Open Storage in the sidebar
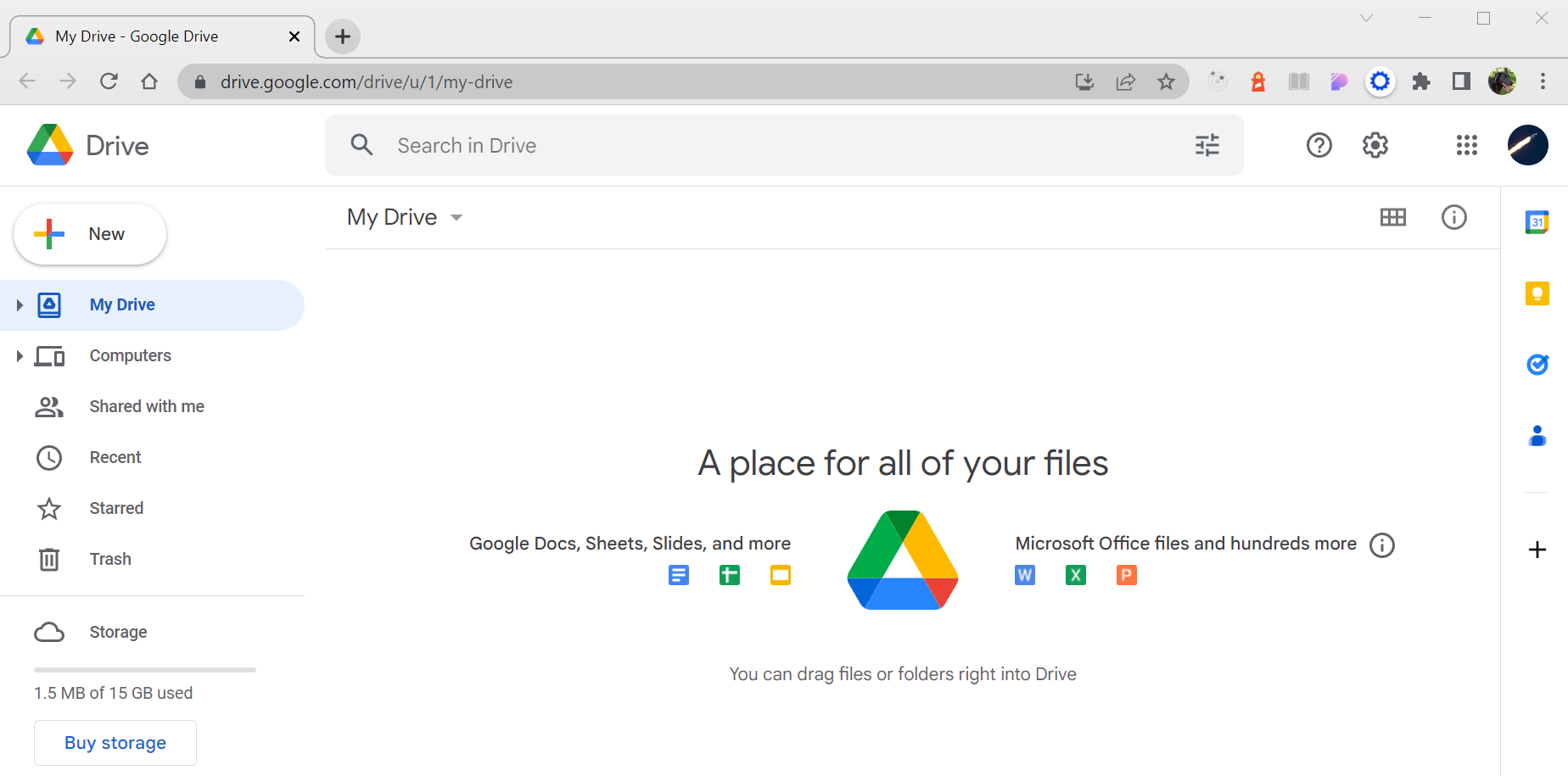This screenshot has height=776, width=1568. coord(152,633)
